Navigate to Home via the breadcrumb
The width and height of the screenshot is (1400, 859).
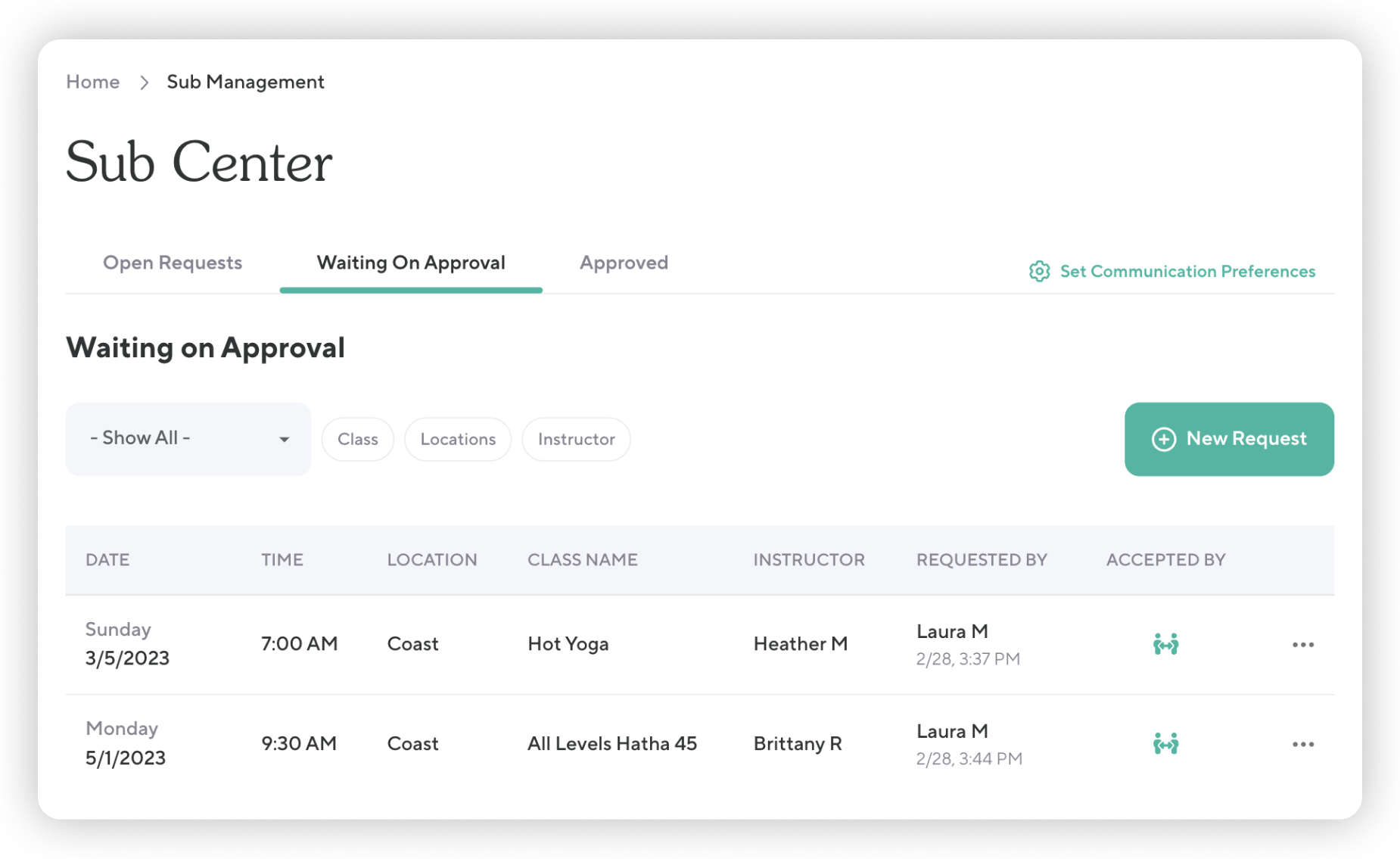[x=92, y=82]
